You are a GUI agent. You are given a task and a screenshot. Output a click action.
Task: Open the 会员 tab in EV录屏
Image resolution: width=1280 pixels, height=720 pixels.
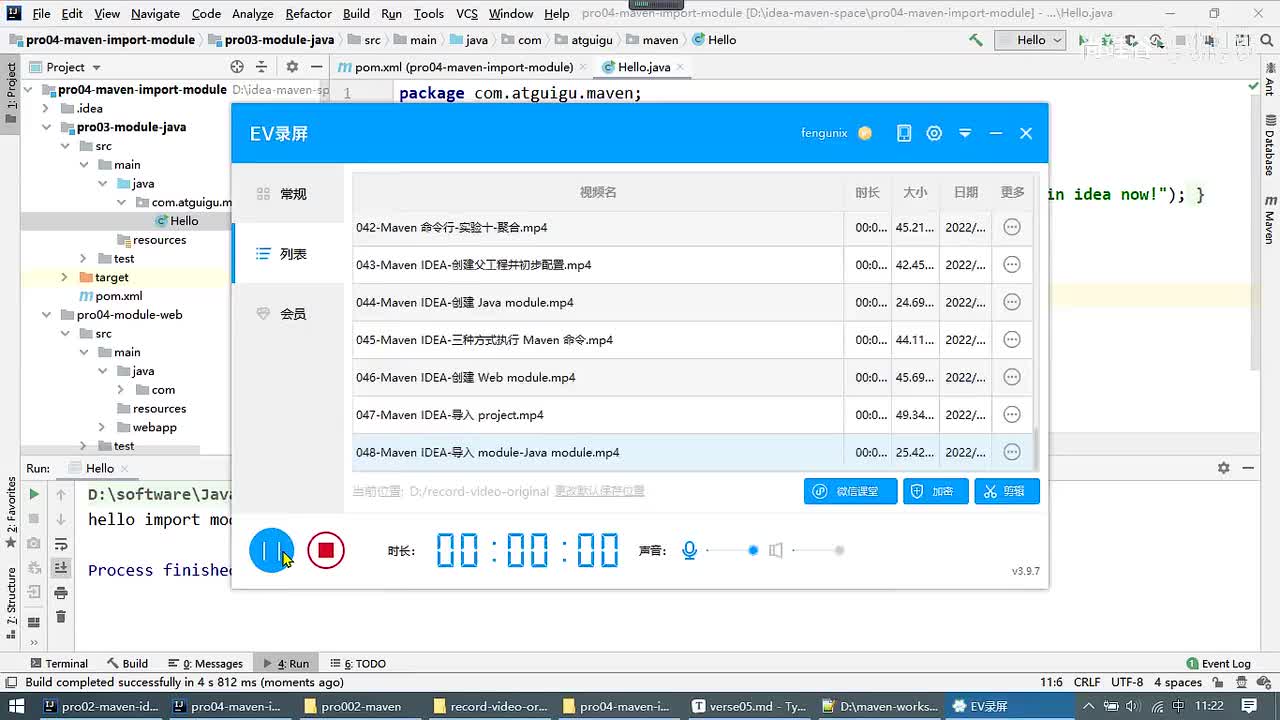(288, 314)
